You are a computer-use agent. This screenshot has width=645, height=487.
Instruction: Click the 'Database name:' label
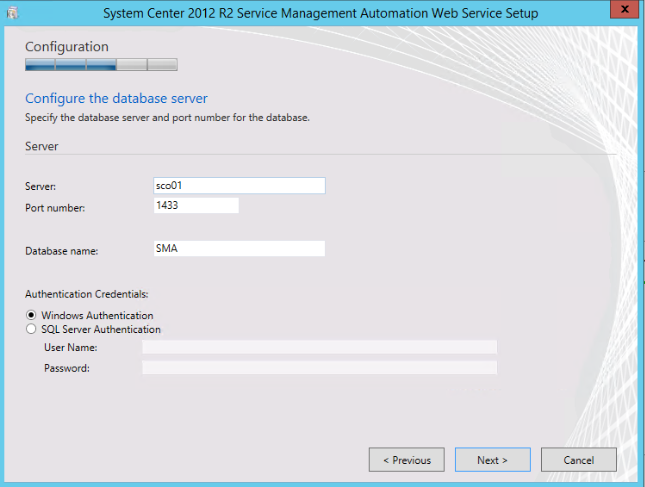point(61,251)
